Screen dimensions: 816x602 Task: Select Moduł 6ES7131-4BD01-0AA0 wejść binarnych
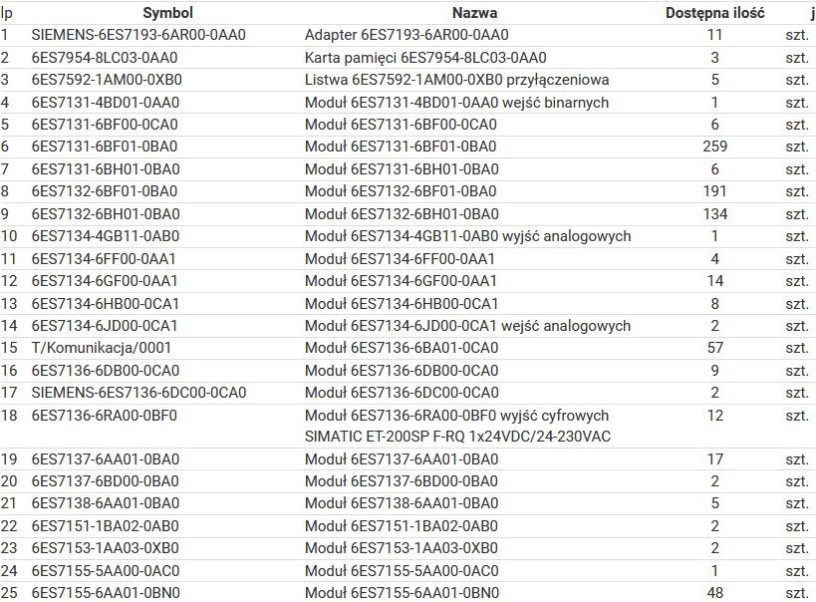[x=456, y=103]
